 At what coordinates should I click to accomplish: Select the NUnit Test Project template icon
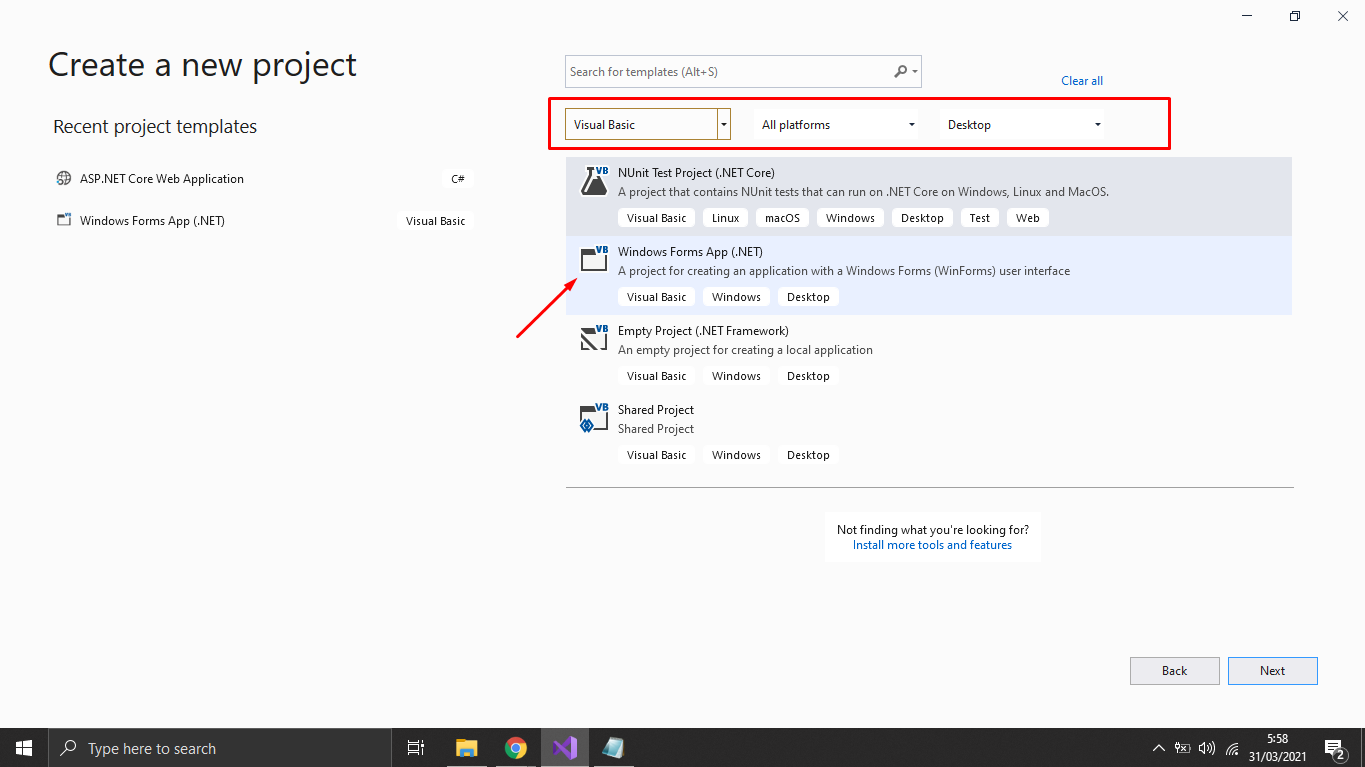(x=593, y=180)
